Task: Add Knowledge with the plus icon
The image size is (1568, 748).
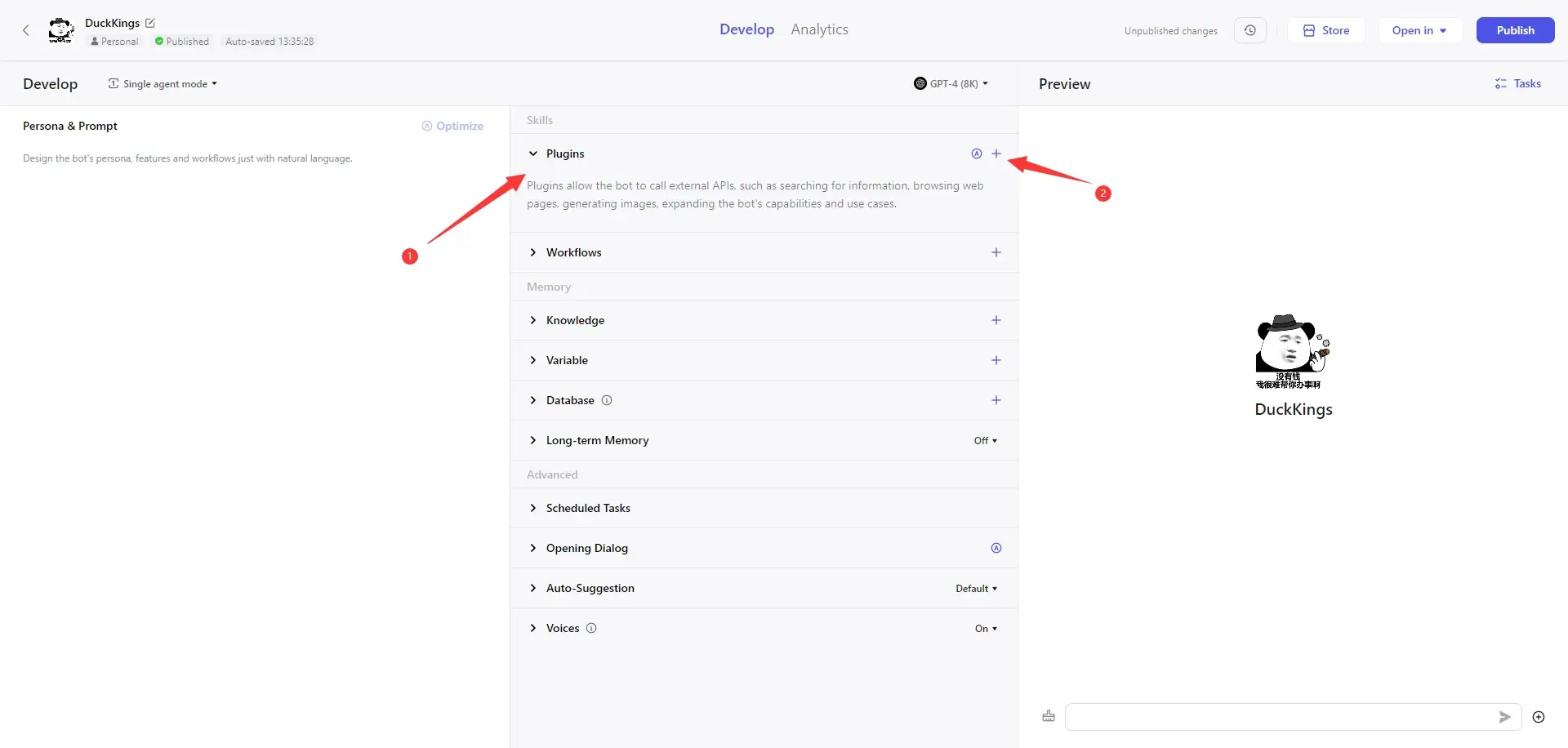Action: pyautogui.click(x=996, y=320)
